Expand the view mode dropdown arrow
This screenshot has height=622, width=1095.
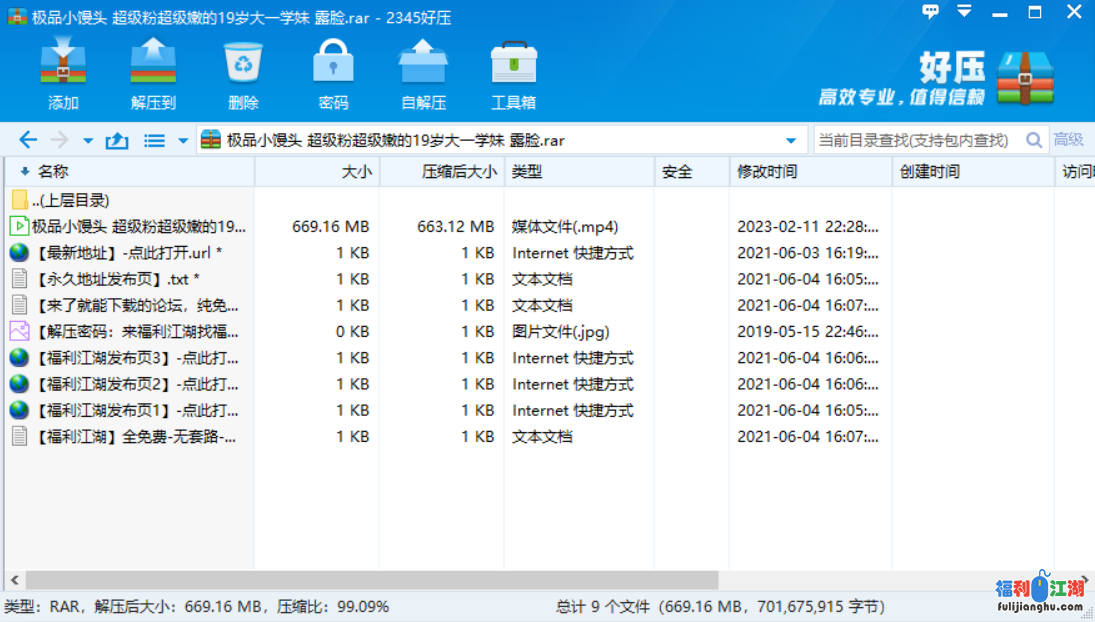click(x=183, y=141)
